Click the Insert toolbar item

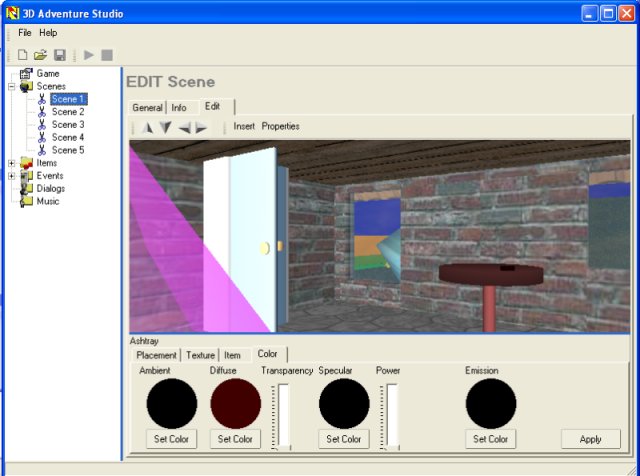(244, 127)
